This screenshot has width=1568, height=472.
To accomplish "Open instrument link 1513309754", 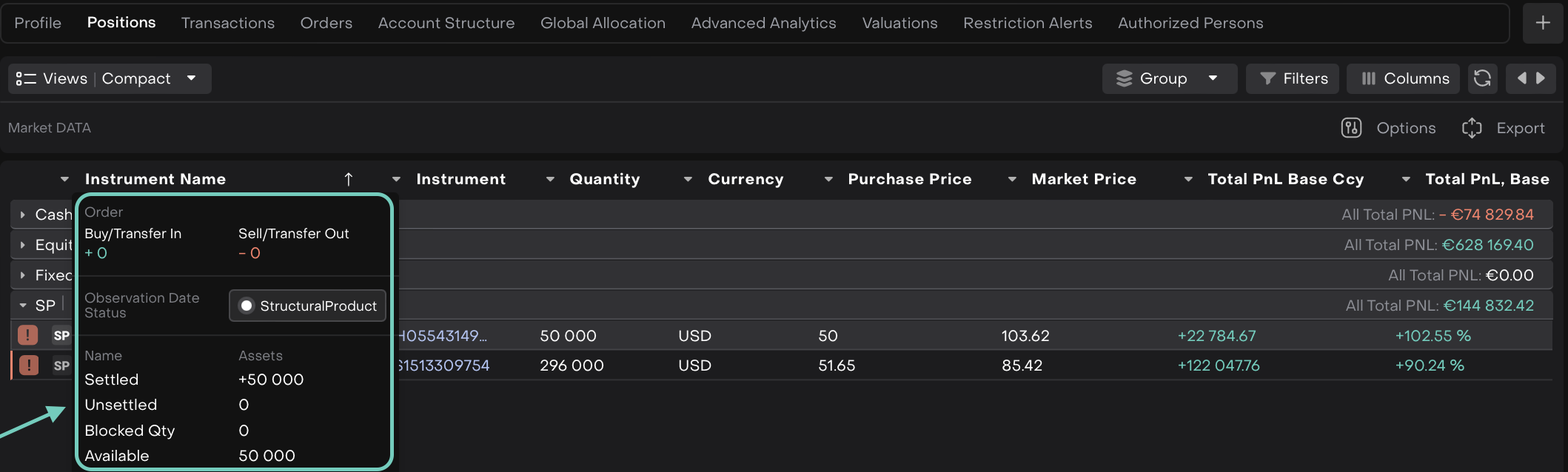I will pos(443,365).
